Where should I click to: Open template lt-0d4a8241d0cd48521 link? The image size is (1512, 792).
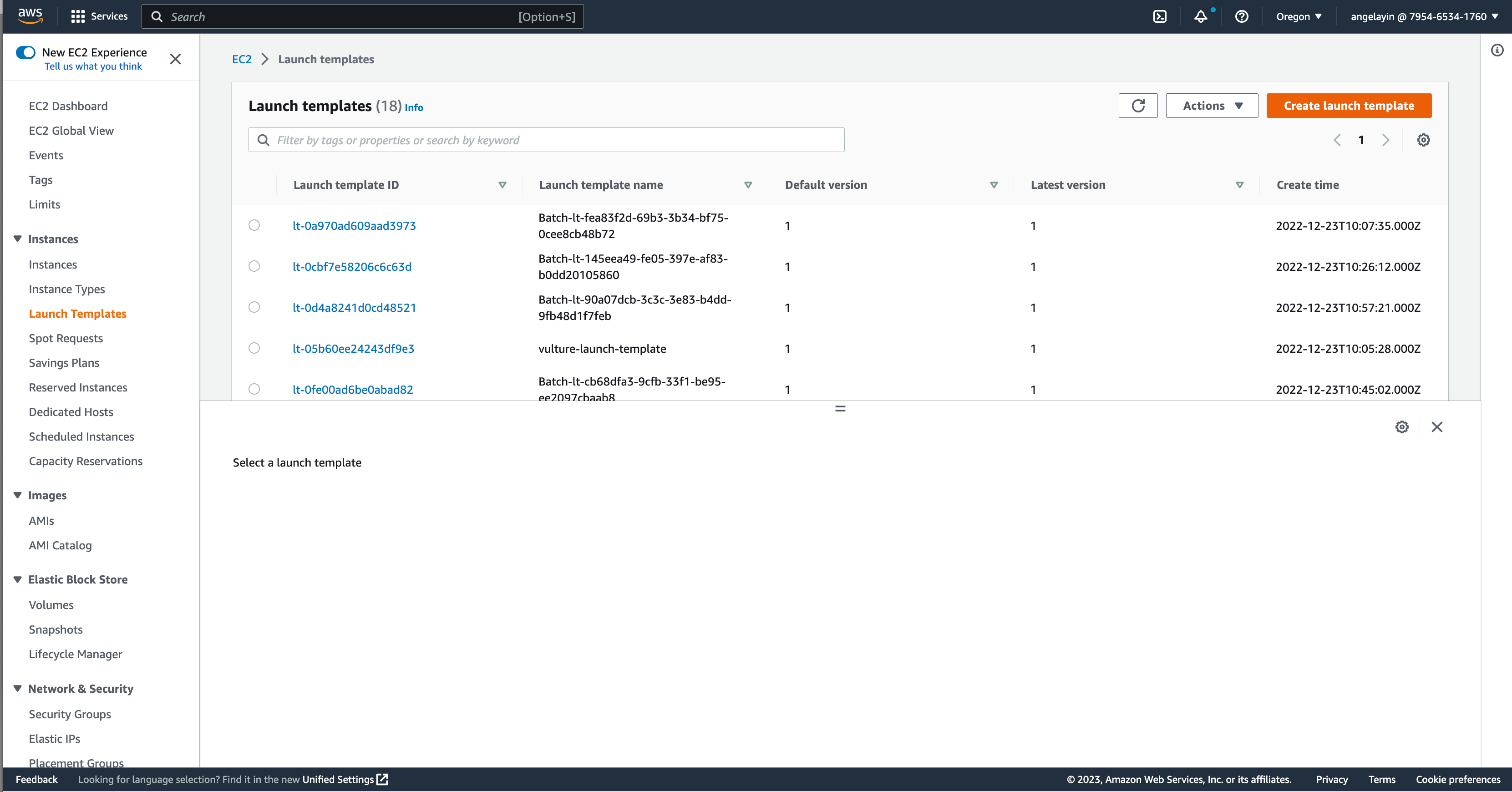[x=354, y=308]
